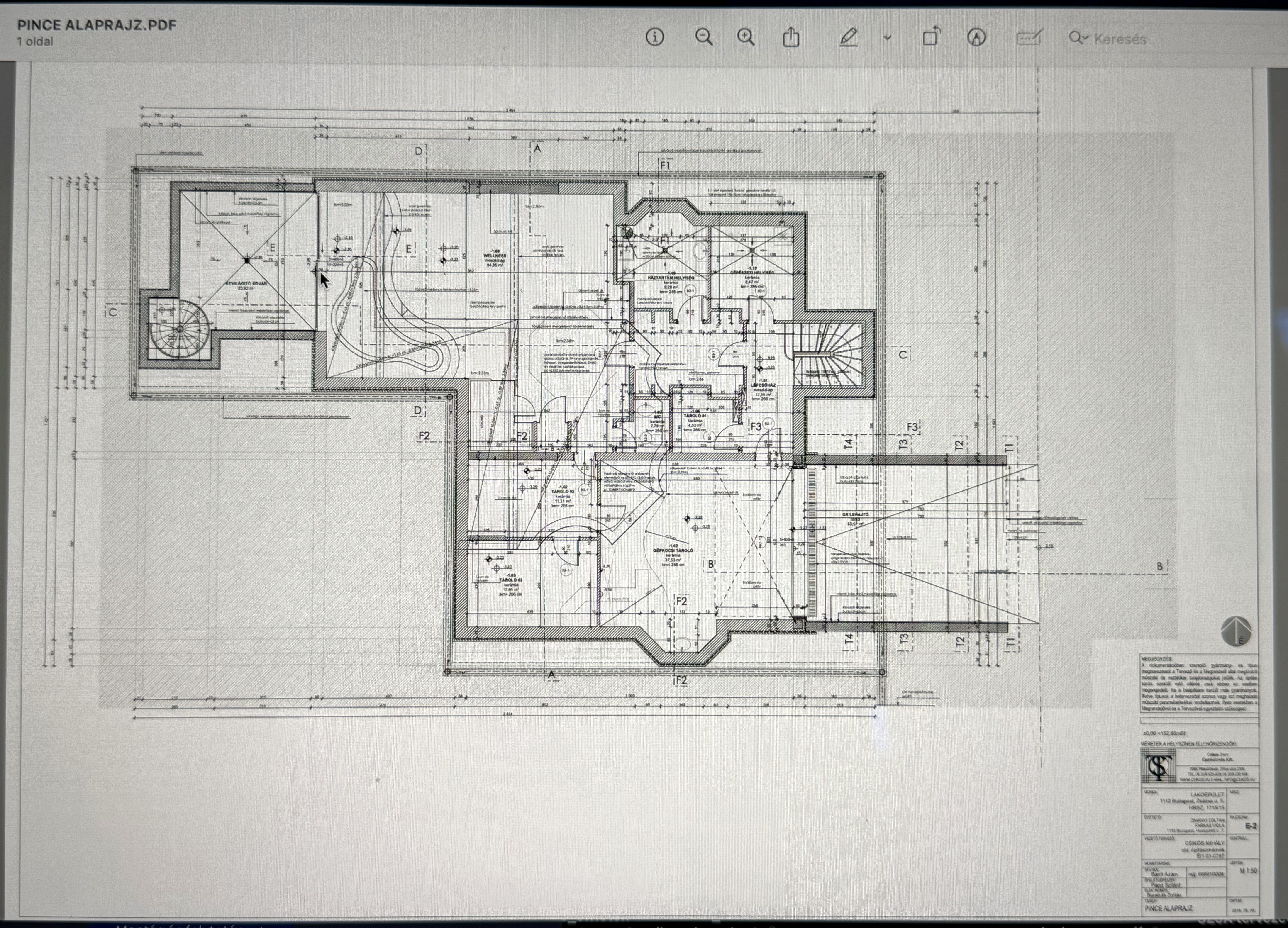Open the document Inspector info icon
Viewport: 1288px width, 928px height.
tap(655, 37)
